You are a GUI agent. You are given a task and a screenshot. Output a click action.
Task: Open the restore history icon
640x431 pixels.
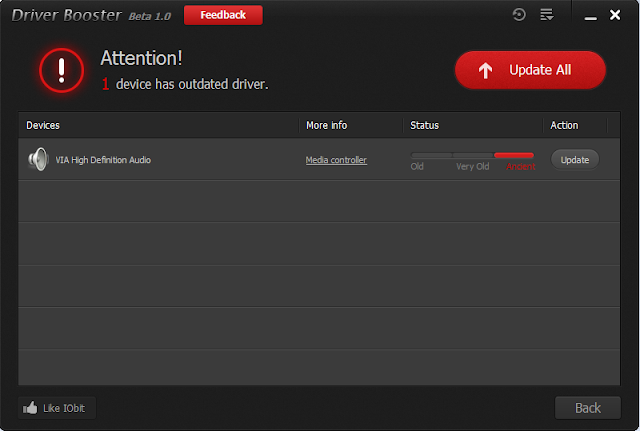(519, 15)
